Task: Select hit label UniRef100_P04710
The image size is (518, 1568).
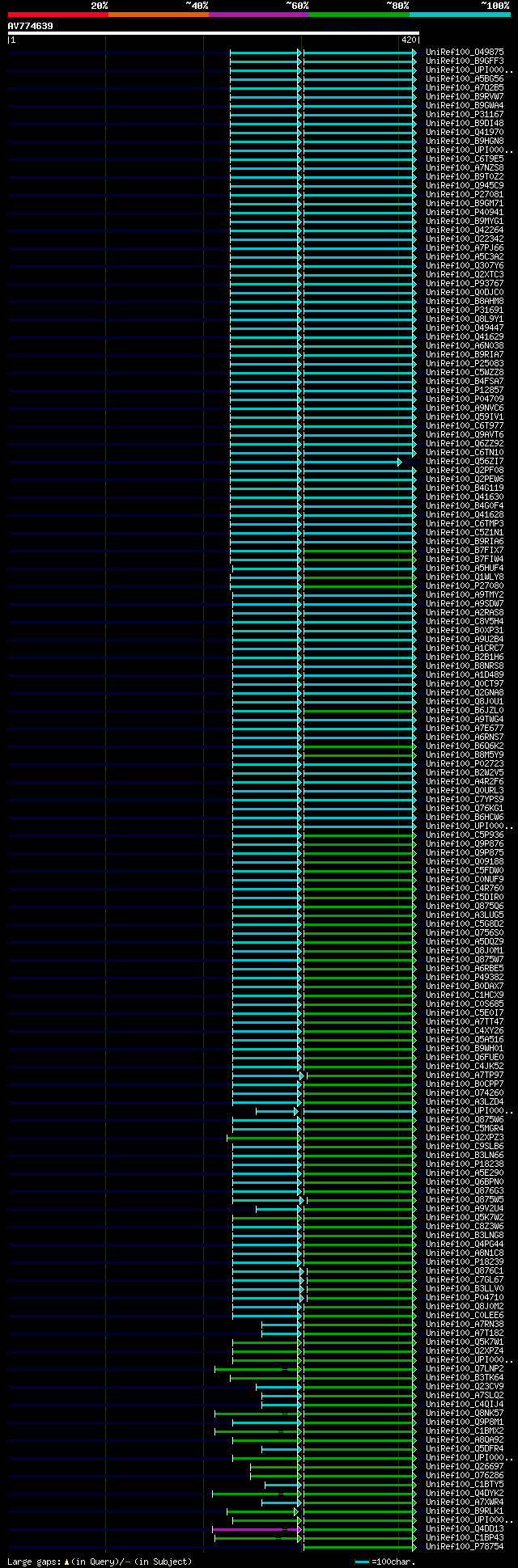Action: click(x=465, y=1298)
